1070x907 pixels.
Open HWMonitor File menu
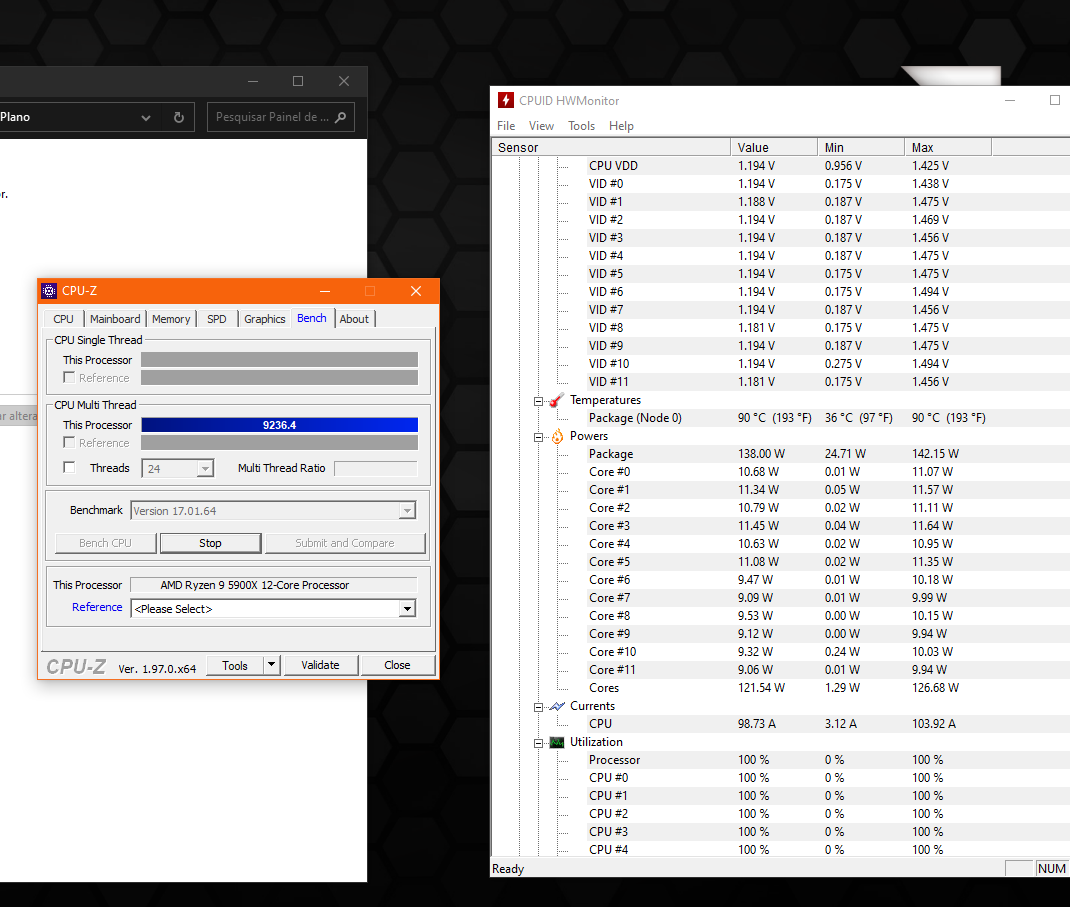(x=506, y=126)
